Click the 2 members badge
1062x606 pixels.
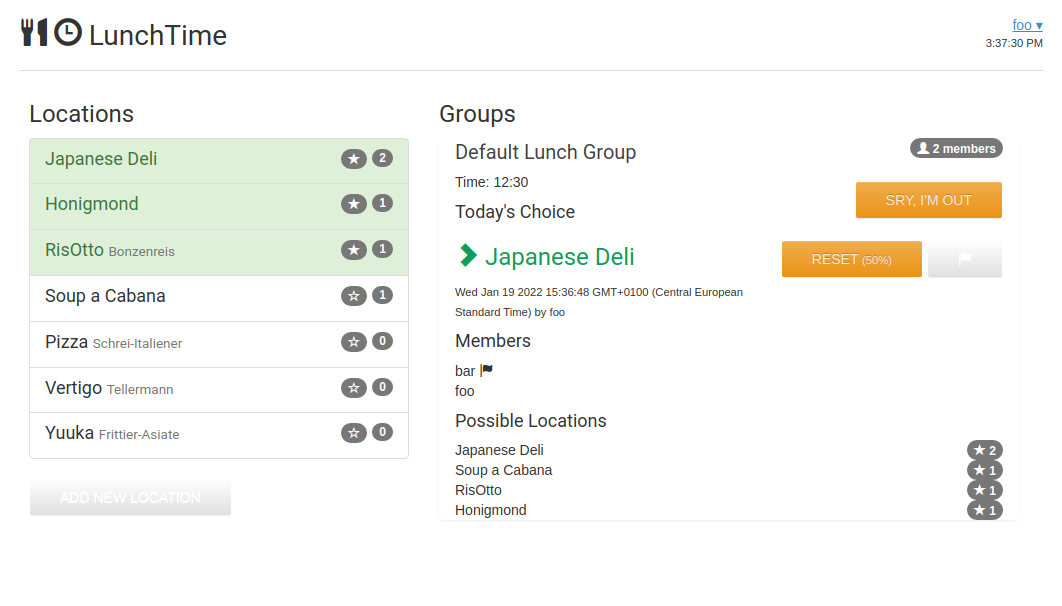tap(956, 149)
